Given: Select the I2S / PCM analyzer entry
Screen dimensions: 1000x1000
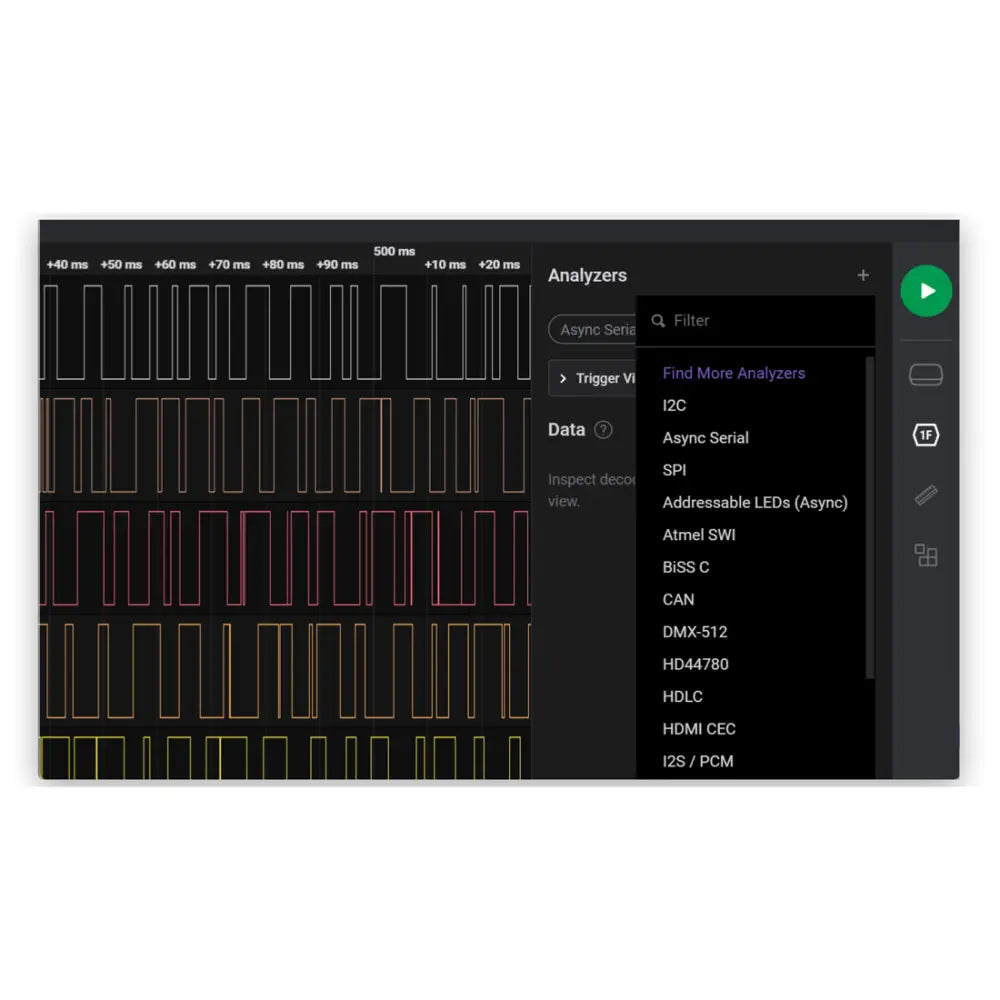Looking at the screenshot, I should [697, 761].
